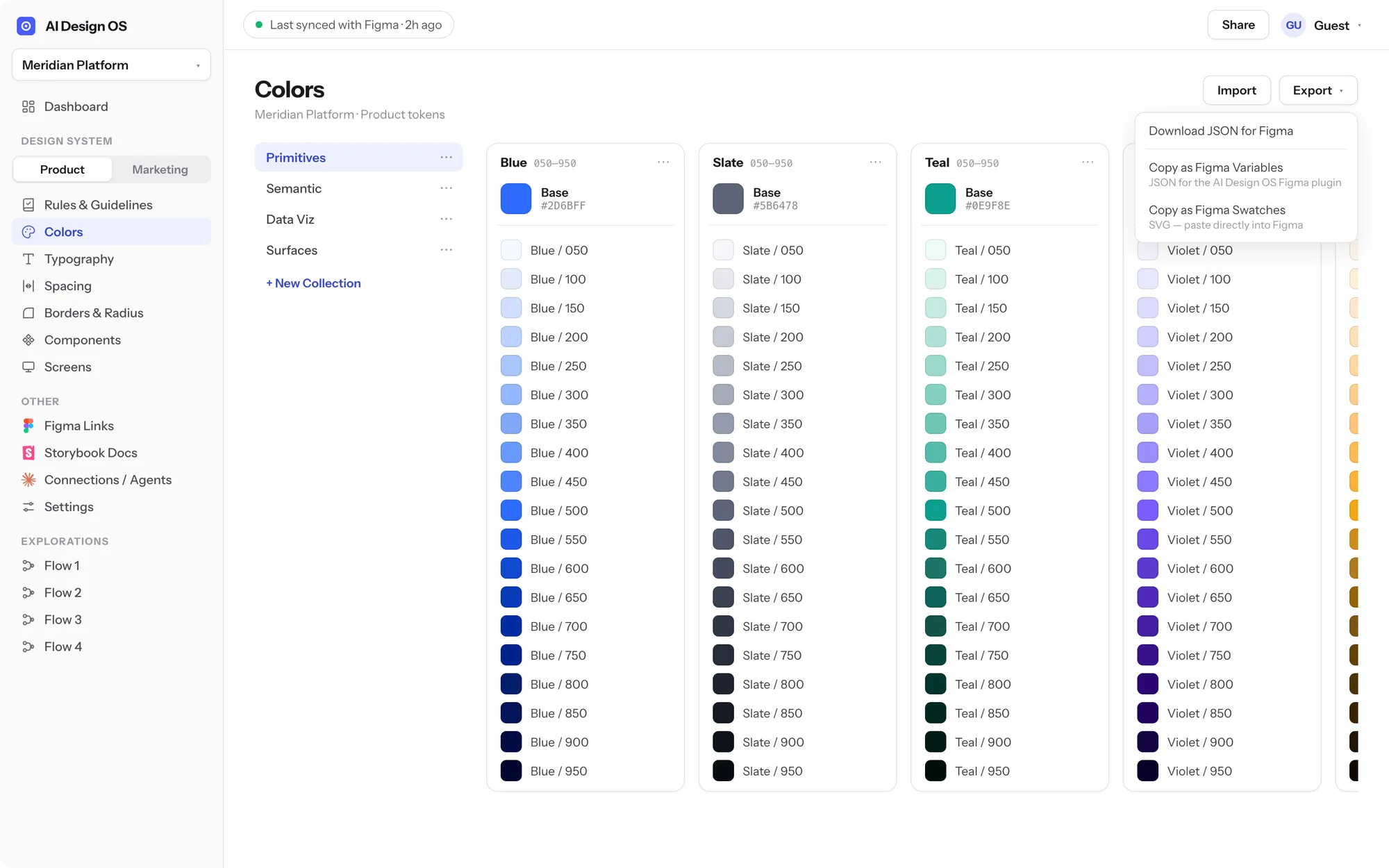Open the Teal palette card options menu
Viewport: 1389px width, 868px height.
coord(1088,162)
